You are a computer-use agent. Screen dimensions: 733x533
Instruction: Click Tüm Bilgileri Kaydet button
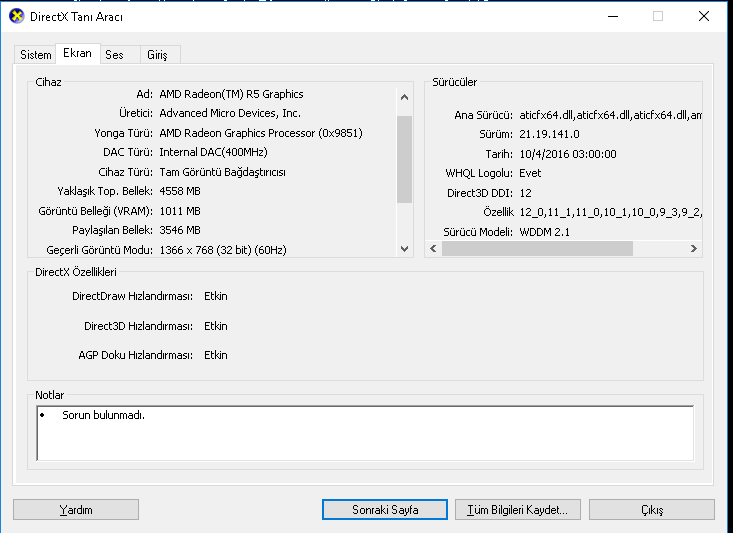(x=518, y=510)
